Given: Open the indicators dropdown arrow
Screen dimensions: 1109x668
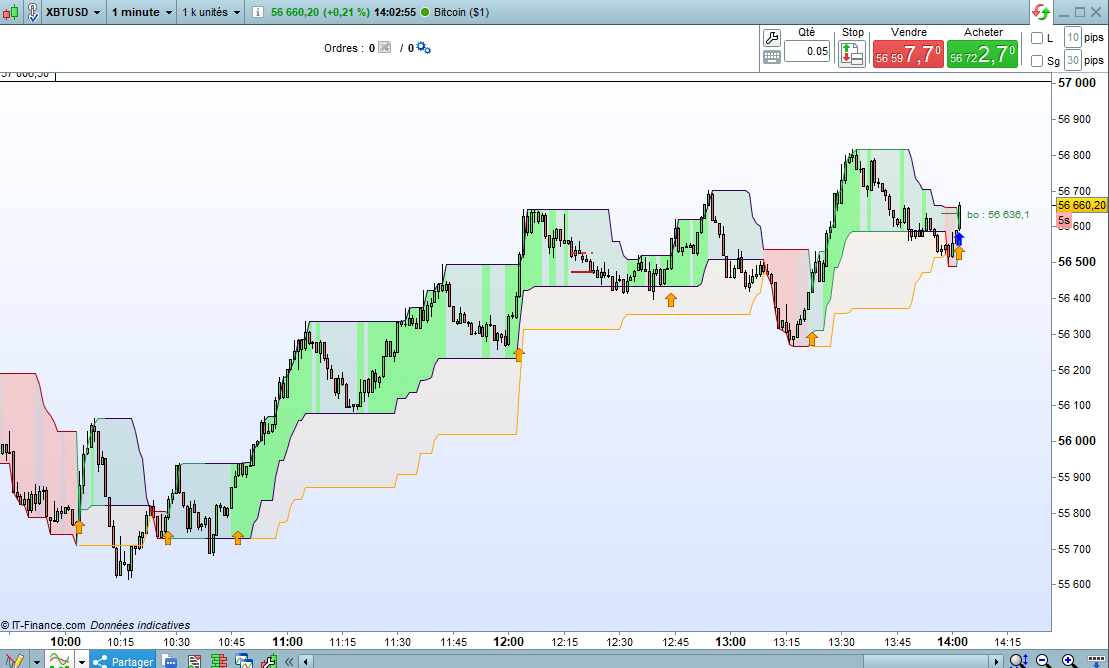Looking at the screenshot, I should (x=81, y=662).
